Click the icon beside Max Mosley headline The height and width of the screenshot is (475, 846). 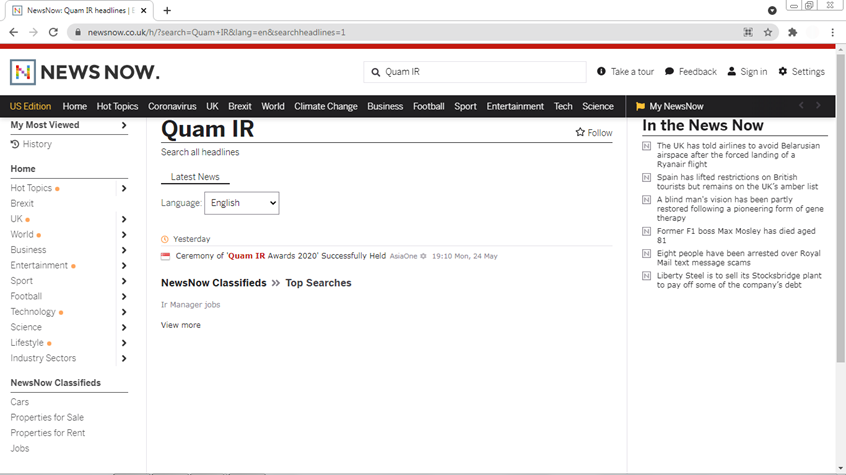pyautogui.click(x=646, y=231)
